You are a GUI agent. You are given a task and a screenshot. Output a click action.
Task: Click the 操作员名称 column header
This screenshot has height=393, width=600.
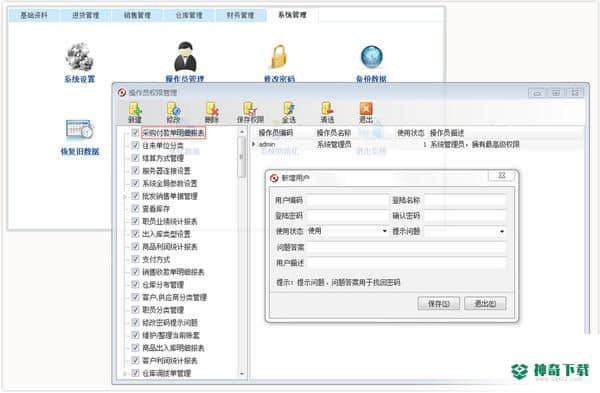(x=334, y=133)
